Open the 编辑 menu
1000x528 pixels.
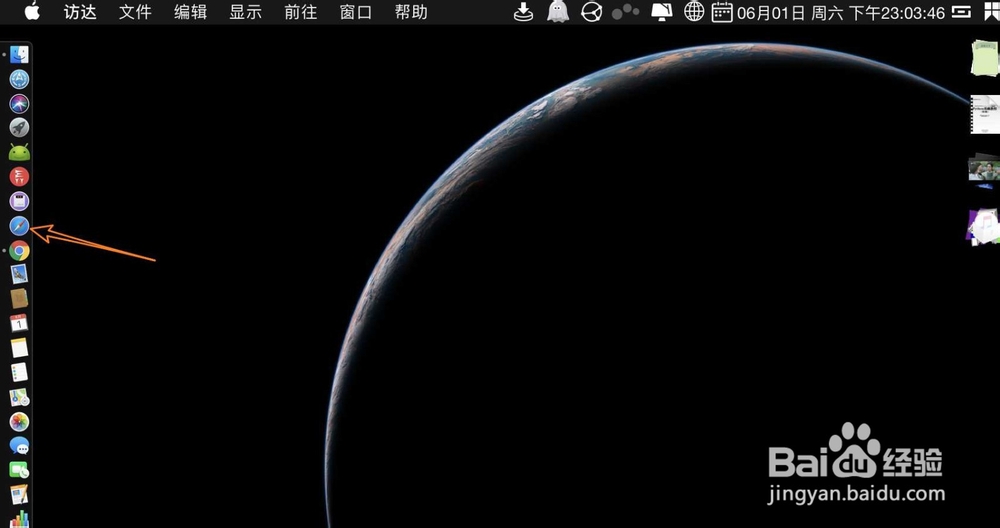tap(190, 12)
